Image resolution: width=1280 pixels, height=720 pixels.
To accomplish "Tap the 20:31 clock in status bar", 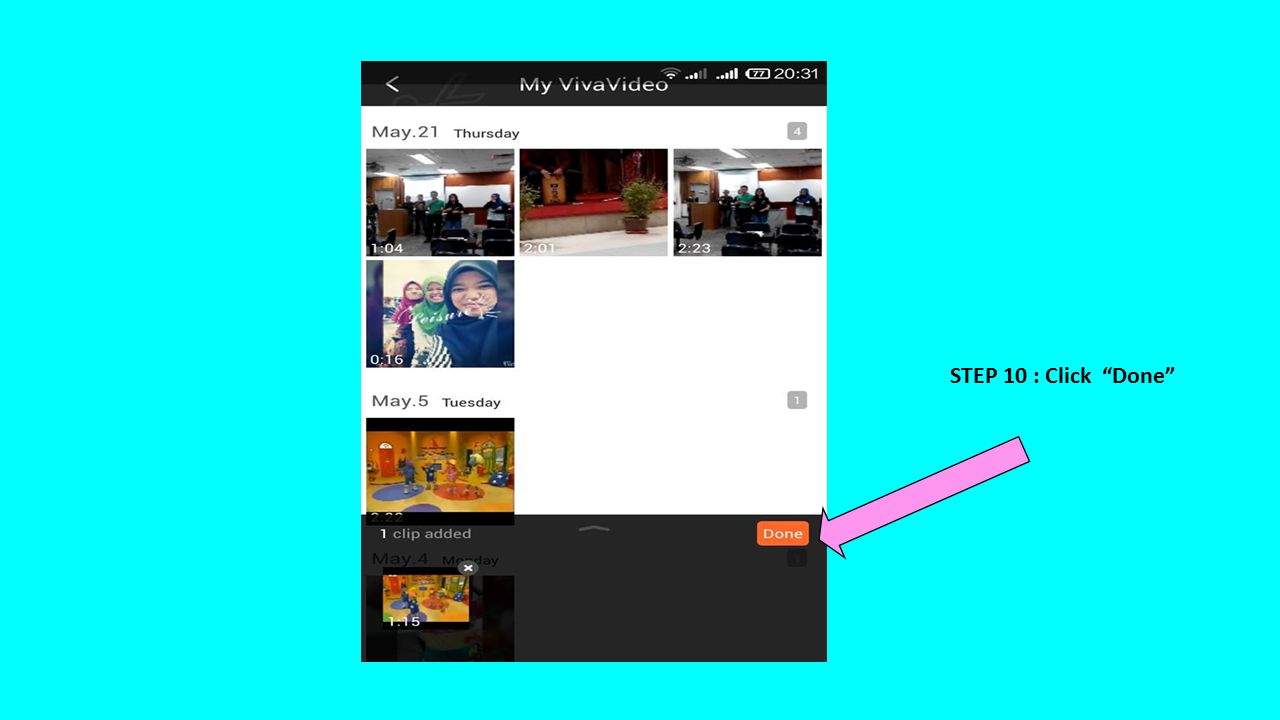I will (796, 74).
